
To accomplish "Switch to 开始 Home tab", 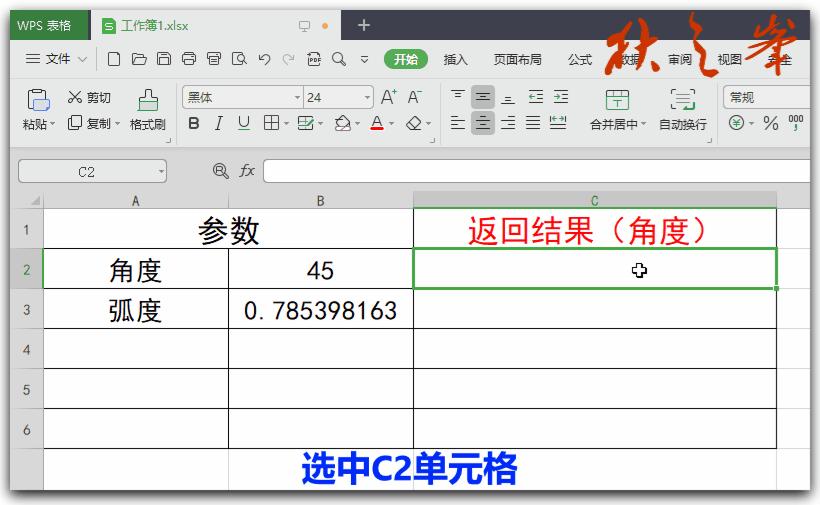I will pyautogui.click(x=406, y=59).
